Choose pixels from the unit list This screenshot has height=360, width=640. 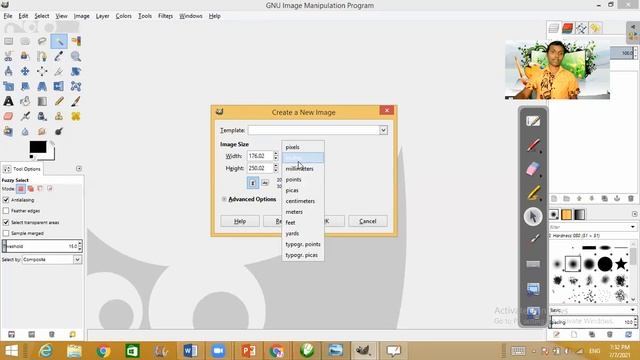292,147
